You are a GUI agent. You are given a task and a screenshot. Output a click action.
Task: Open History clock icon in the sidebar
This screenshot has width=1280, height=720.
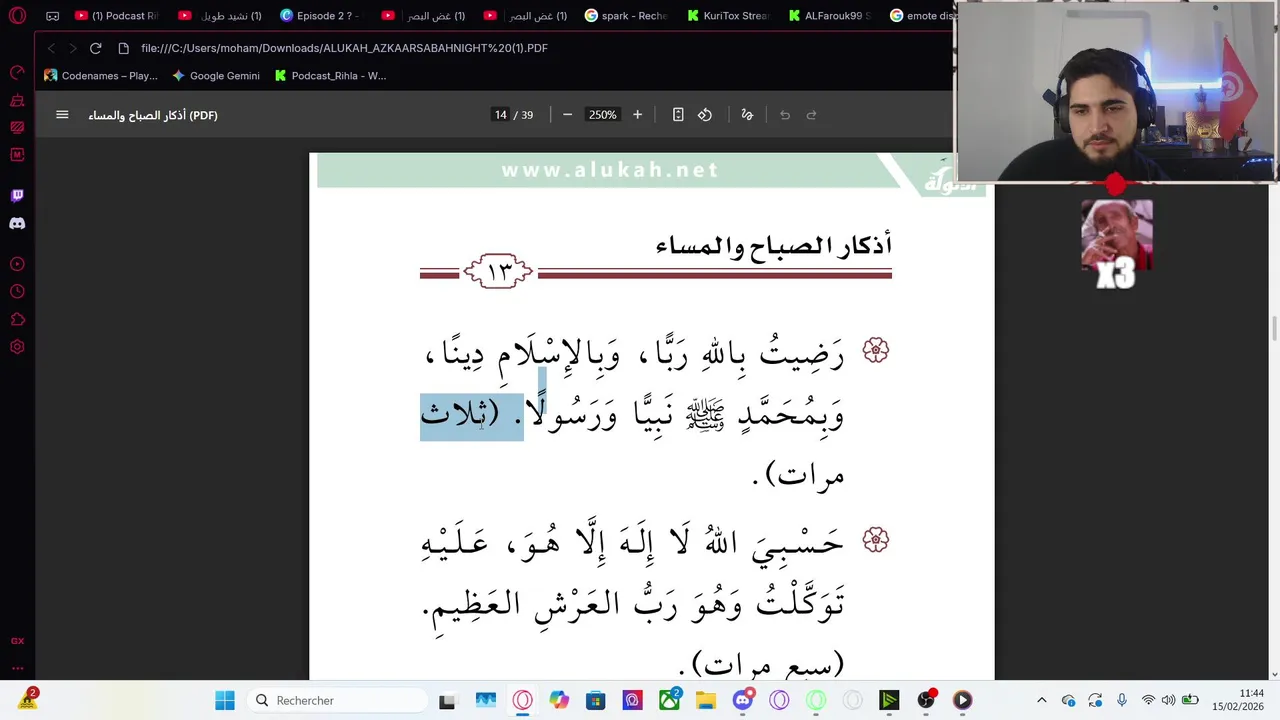coord(17,292)
